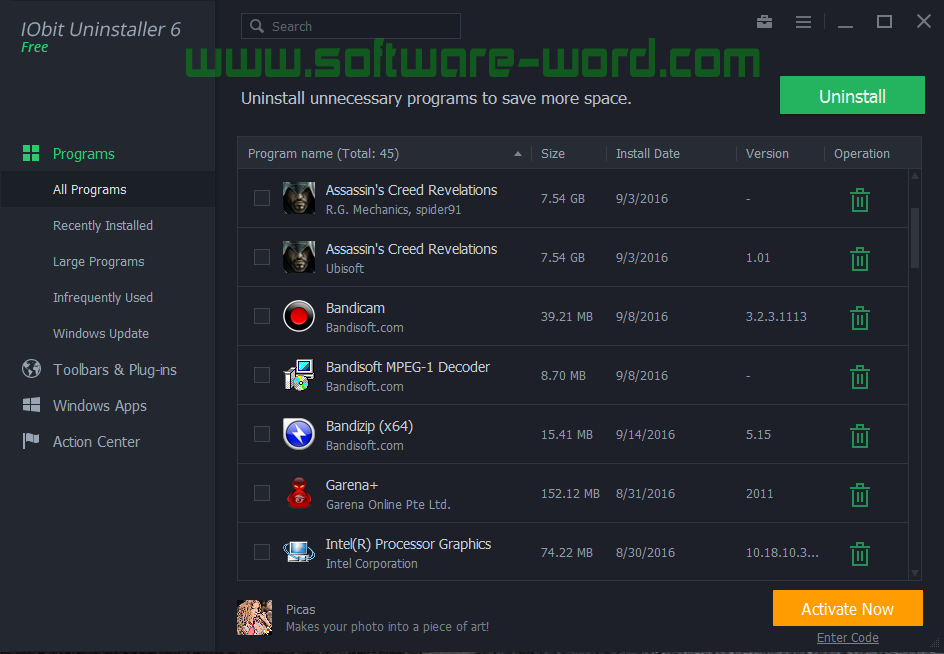
Task: Show Infrequently Used programs
Action: (x=103, y=298)
